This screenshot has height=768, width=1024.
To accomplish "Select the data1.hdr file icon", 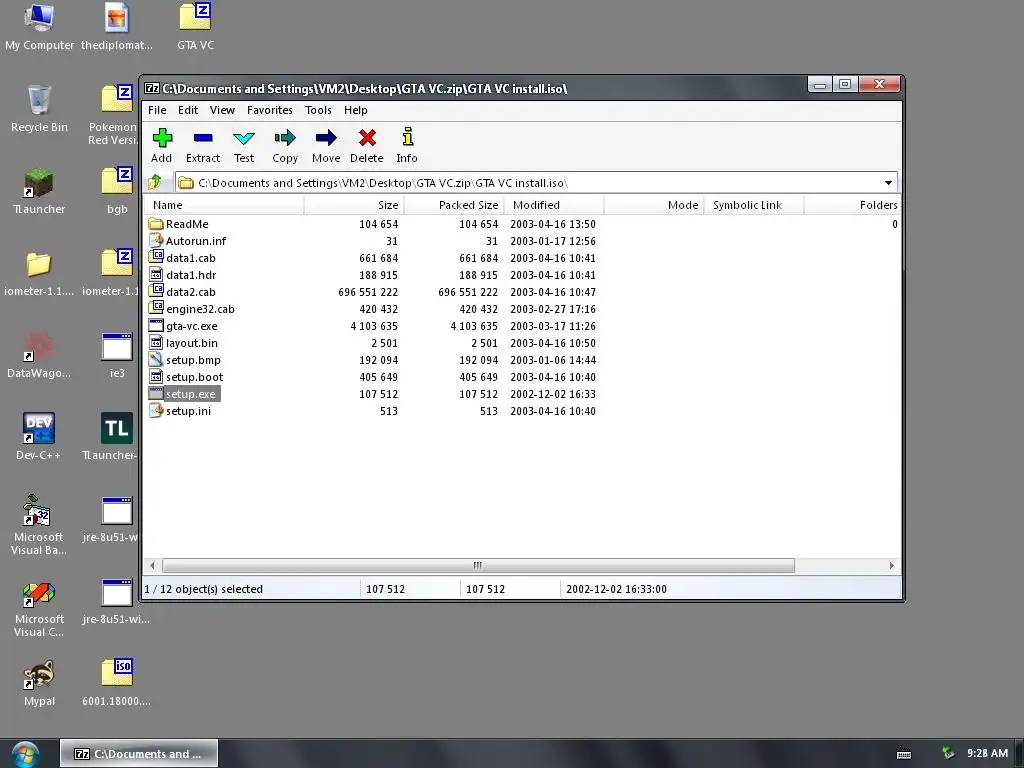I will (x=155, y=275).
